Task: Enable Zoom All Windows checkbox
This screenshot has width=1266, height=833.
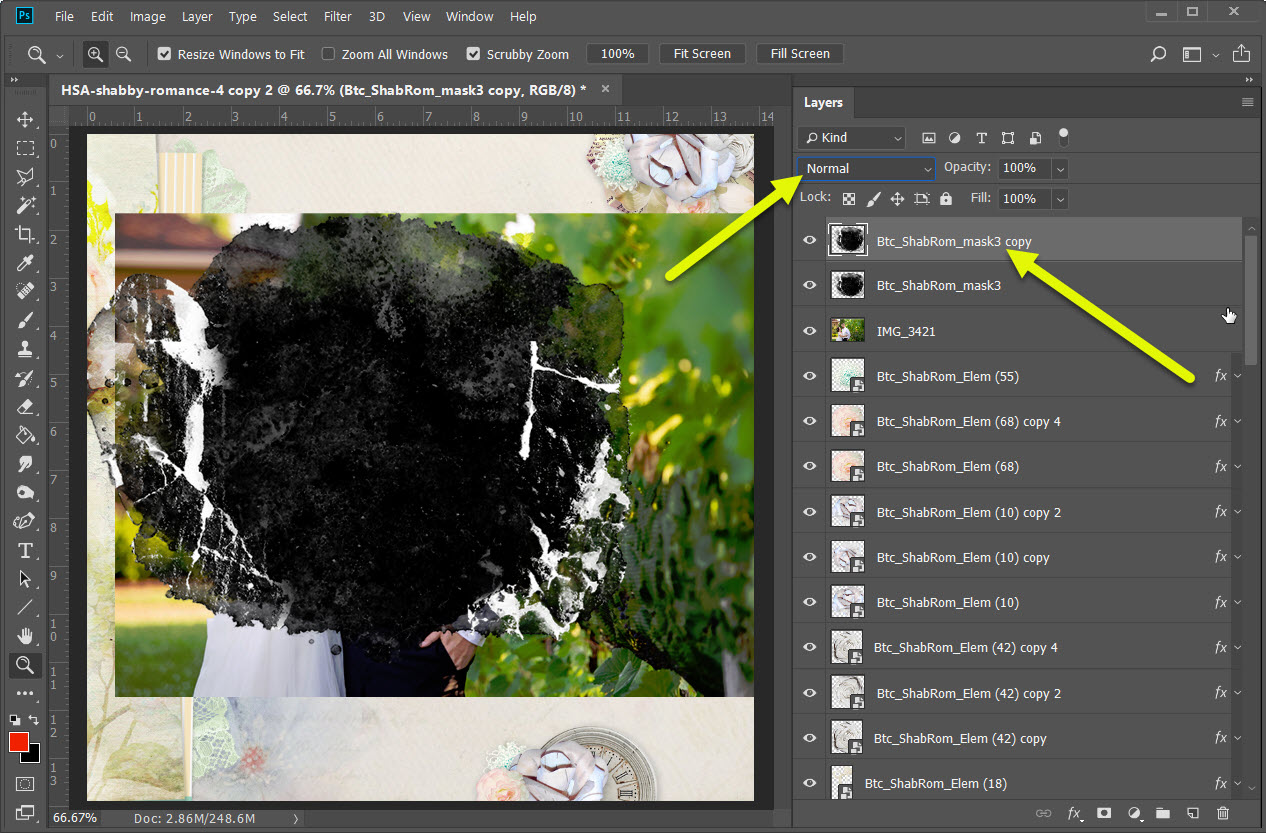Action: point(328,54)
